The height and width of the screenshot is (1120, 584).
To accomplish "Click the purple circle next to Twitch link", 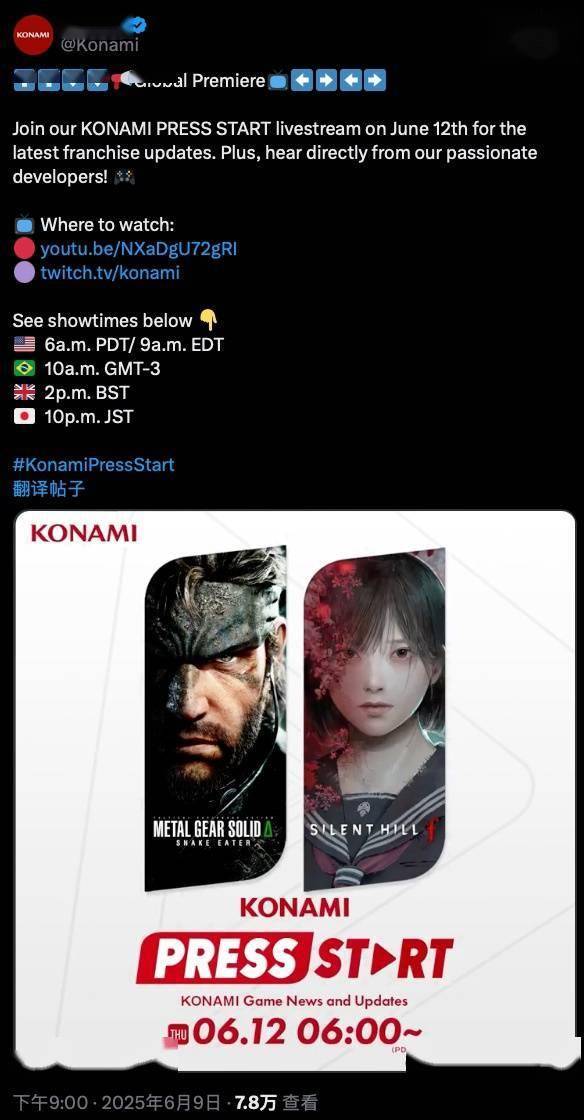I will (x=24, y=272).
